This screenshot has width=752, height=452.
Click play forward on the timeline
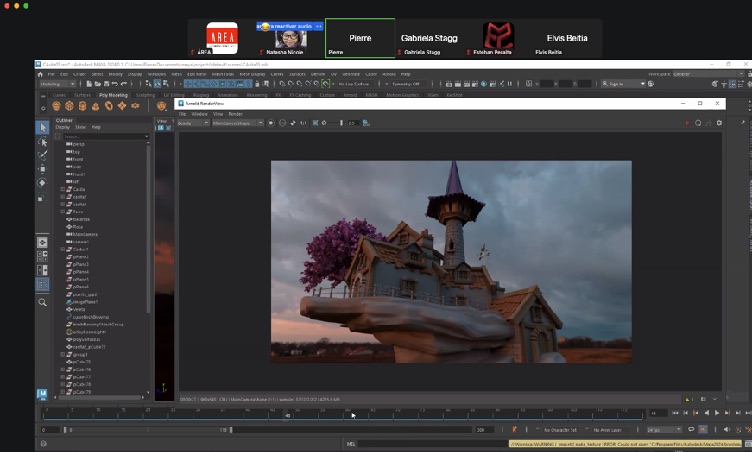(x=717, y=413)
